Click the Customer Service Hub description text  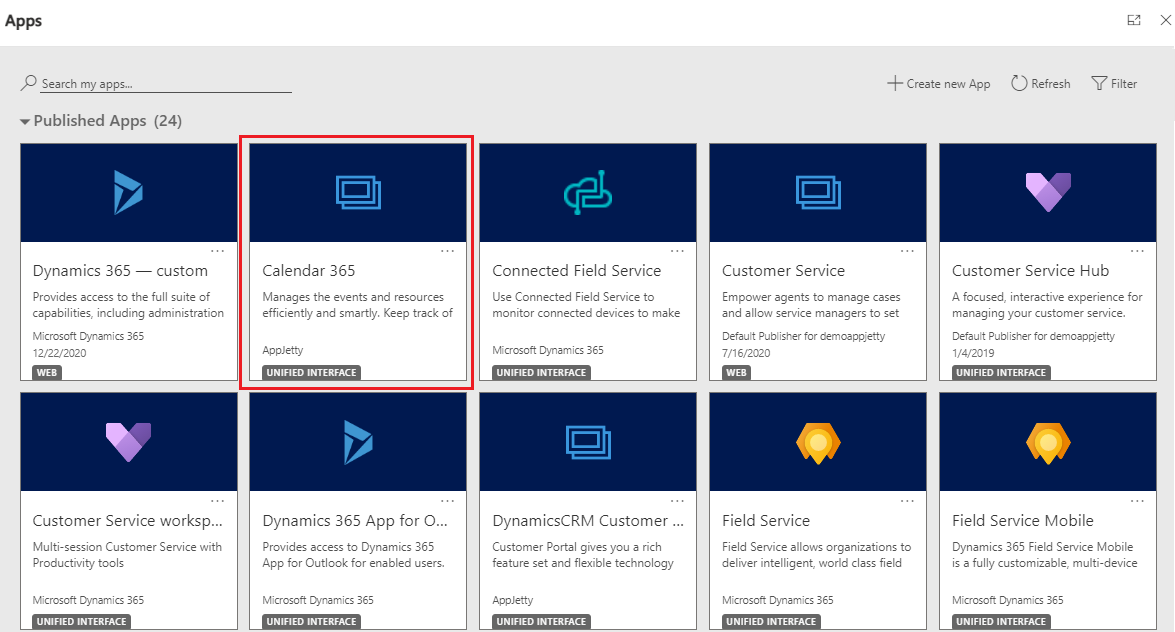pyautogui.click(x=1047, y=305)
